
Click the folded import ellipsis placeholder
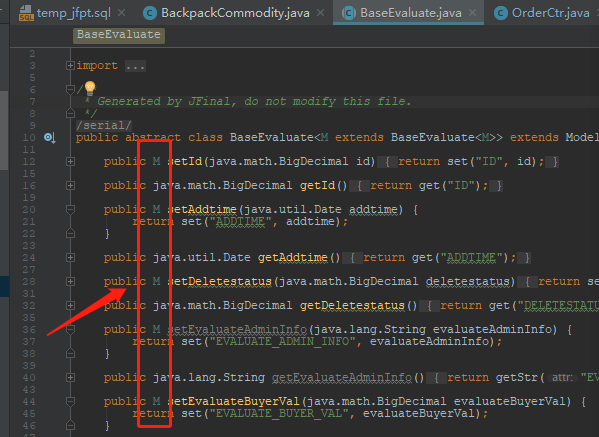click(135, 66)
